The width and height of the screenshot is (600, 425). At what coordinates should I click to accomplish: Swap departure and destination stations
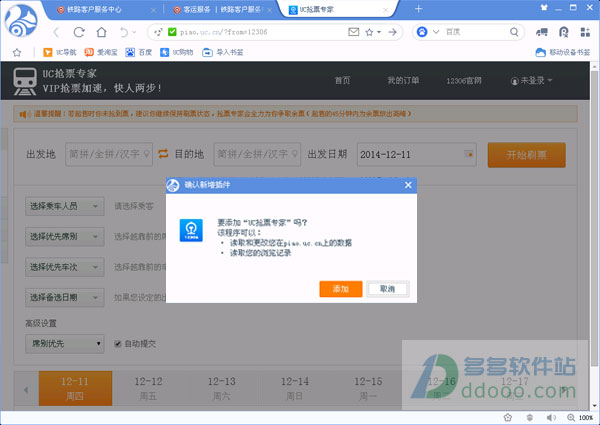click(x=163, y=154)
